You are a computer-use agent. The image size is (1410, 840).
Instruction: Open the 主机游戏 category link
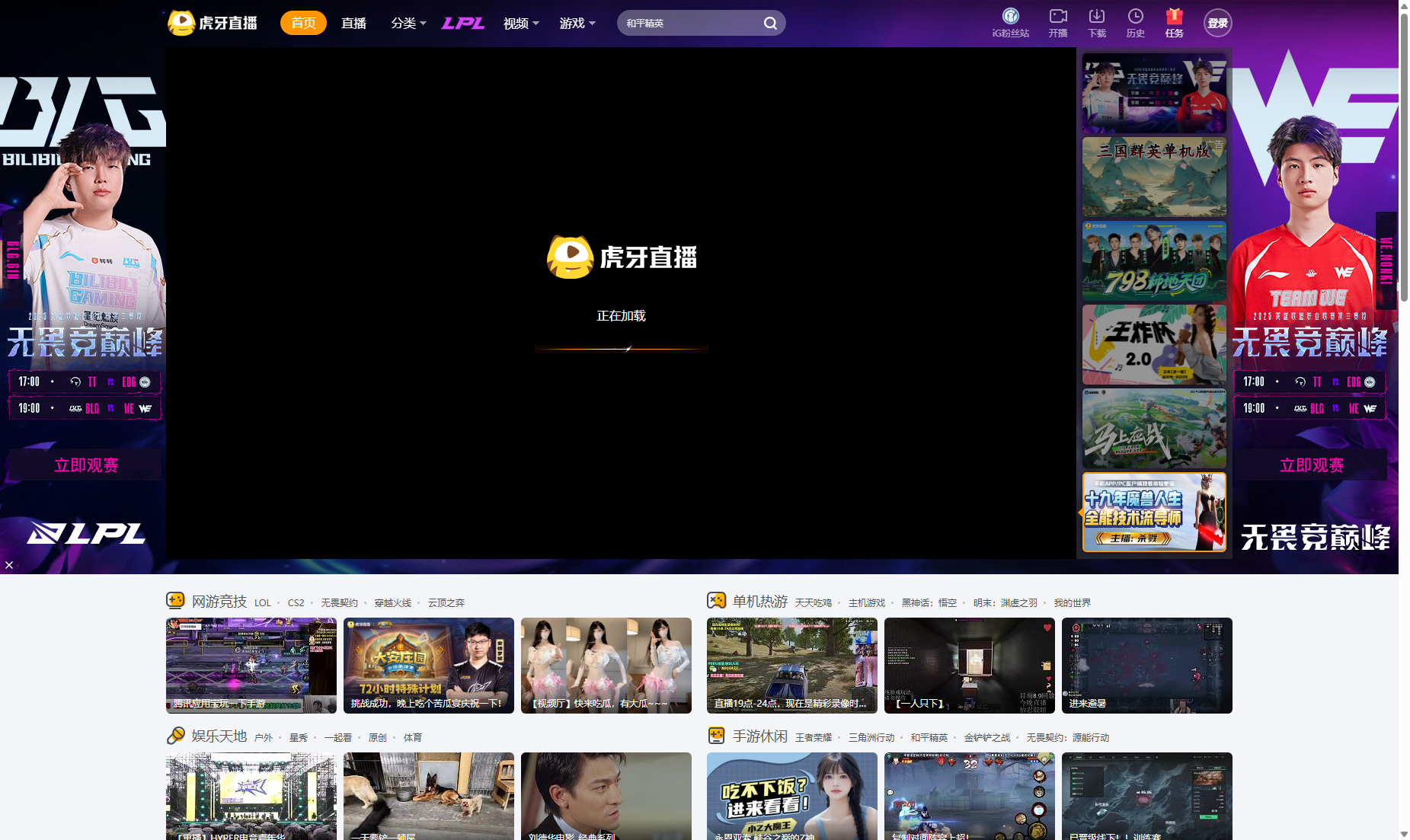[x=867, y=602]
